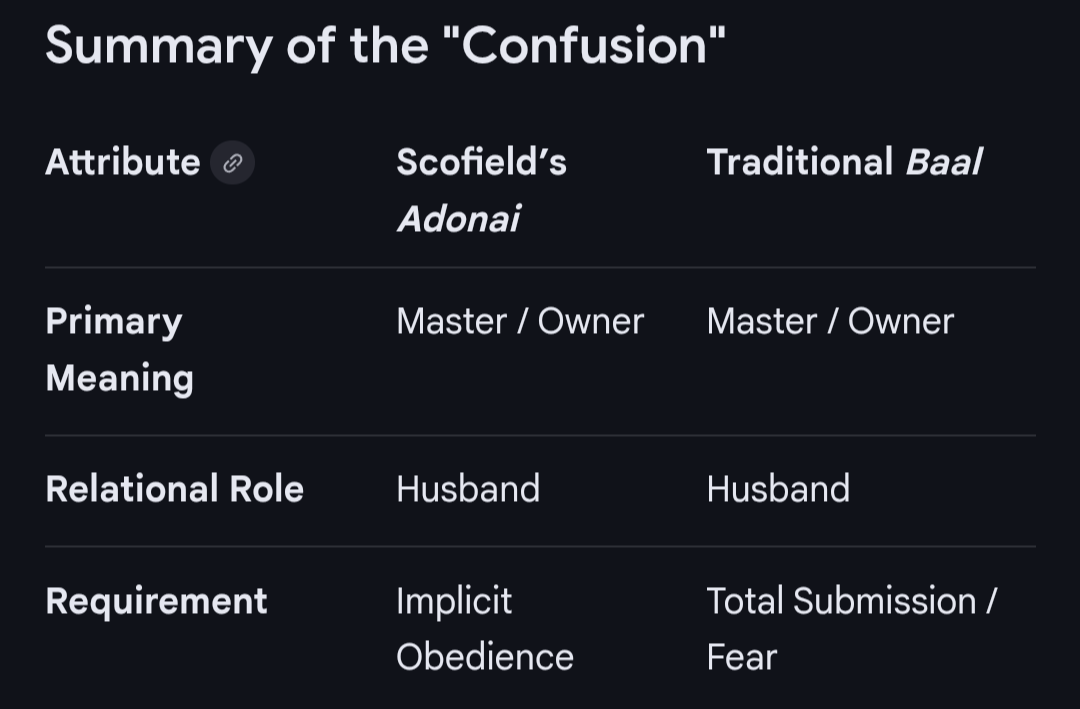The width and height of the screenshot is (1080, 709).
Task: Click the Traditional Baal column header
Action: (844, 162)
